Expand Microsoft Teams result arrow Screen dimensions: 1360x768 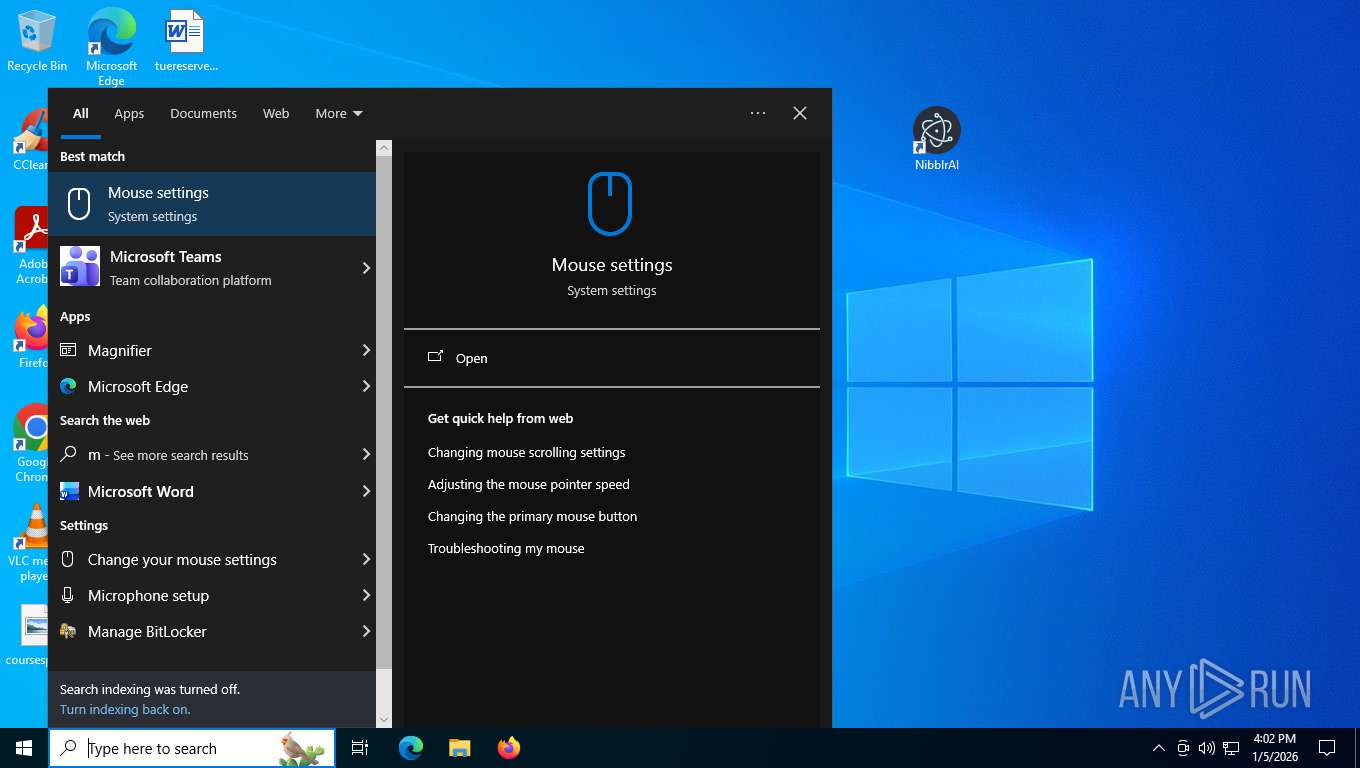tap(366, 268)
